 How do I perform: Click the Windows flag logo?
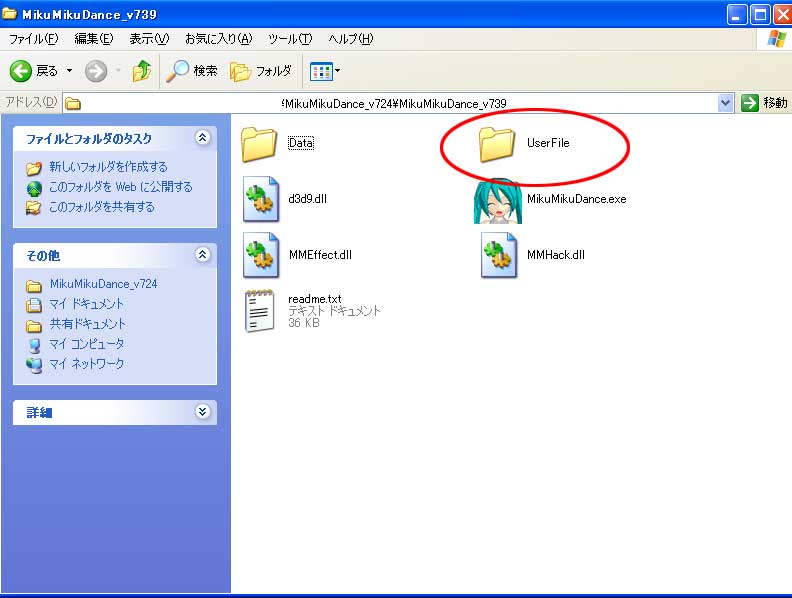[776, 39]
